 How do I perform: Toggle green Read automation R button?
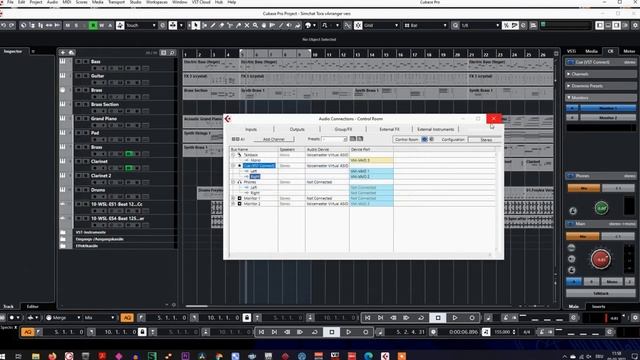tap(93, 25)
